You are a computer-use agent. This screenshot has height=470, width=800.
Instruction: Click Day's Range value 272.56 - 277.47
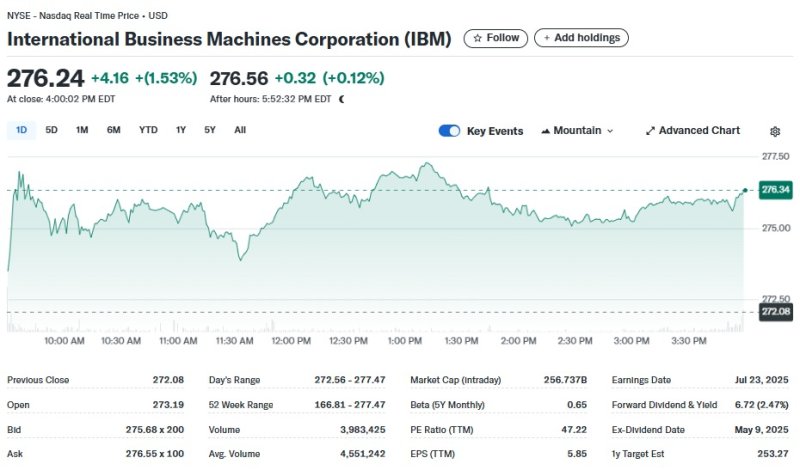point(349,380)
